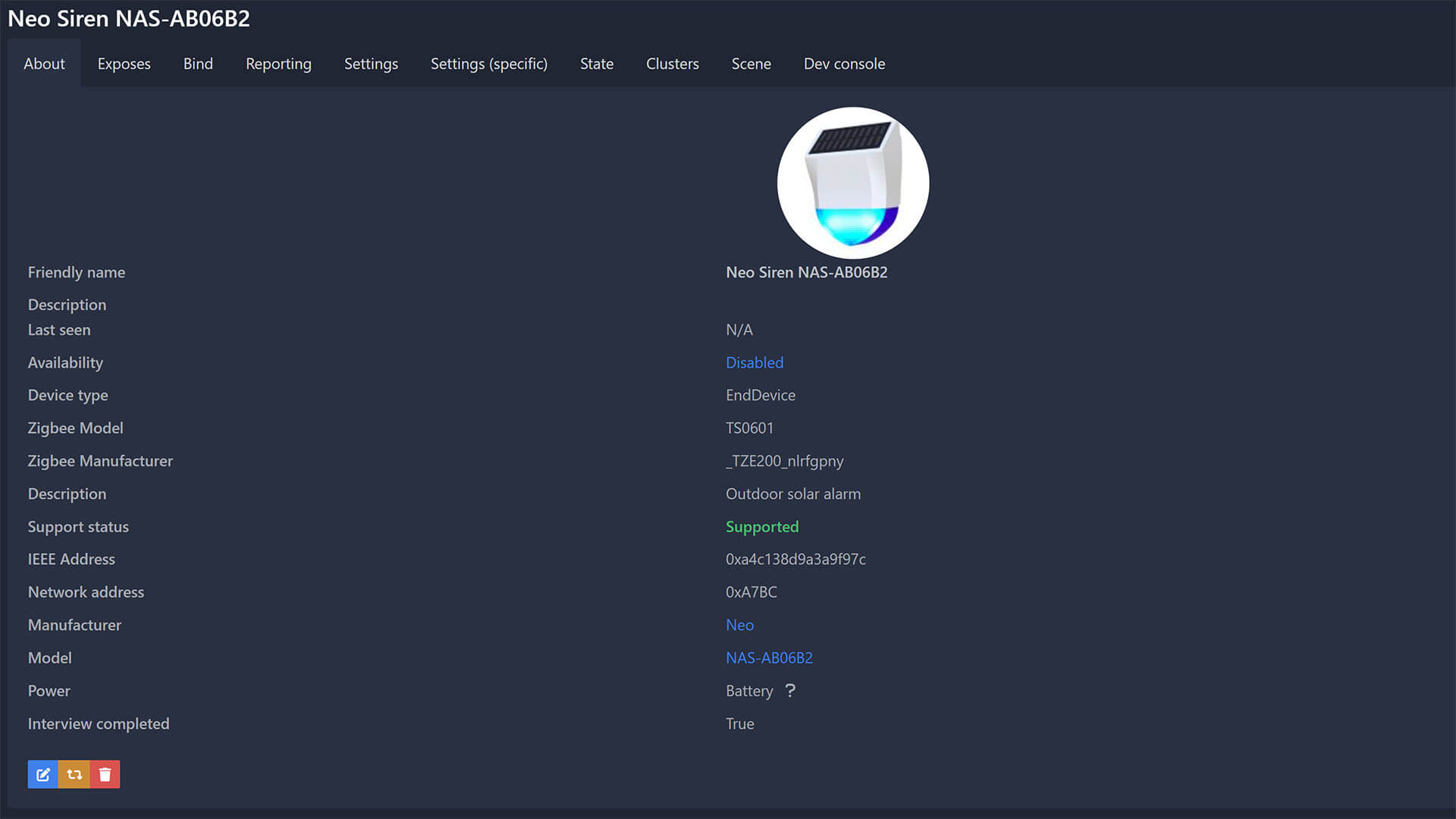Switch to the Scene tab
This screenshot has width=1456, height=819.
pyautogui.click(x=751, y=64)
